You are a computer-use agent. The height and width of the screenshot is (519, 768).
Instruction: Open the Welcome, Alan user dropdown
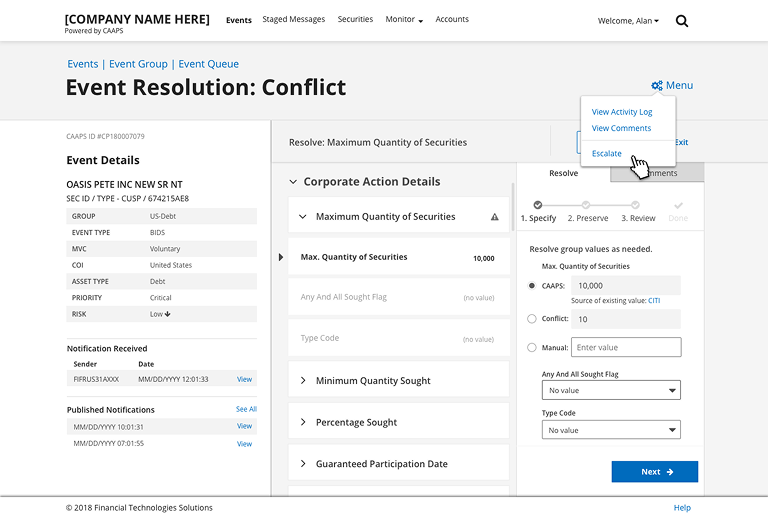628,21
